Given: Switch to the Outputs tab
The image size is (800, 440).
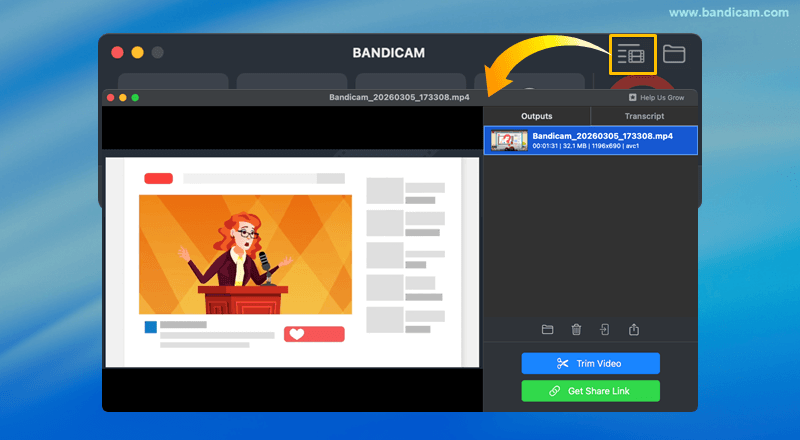Looking at the screenshot, I should tap(536, 116).
